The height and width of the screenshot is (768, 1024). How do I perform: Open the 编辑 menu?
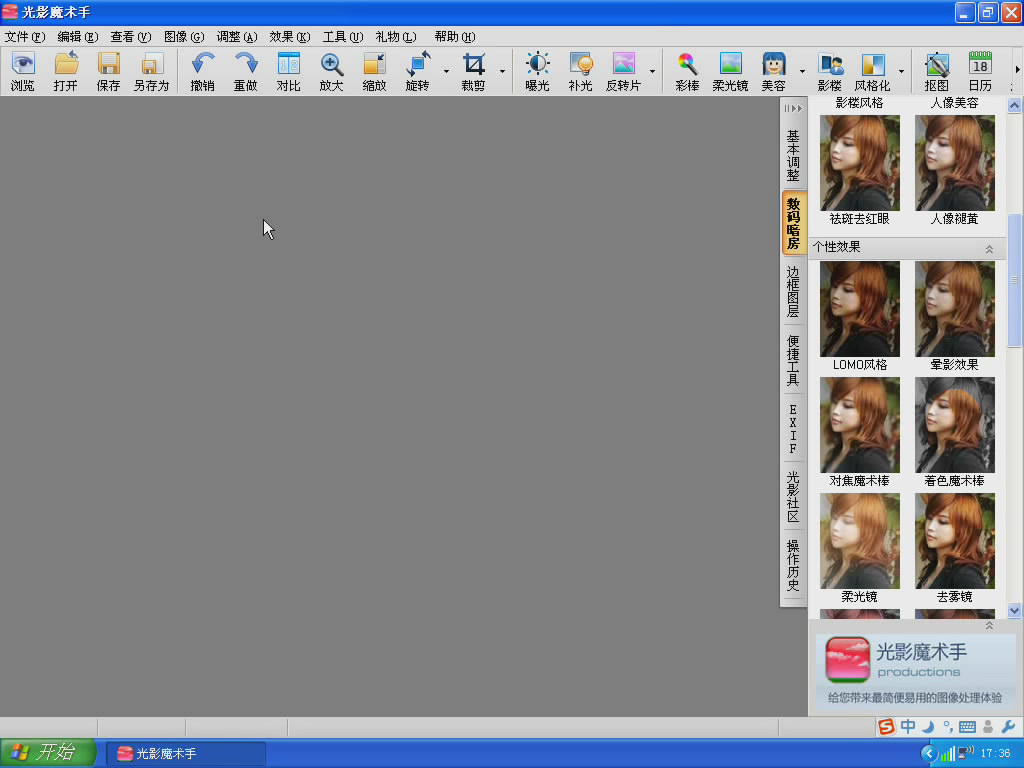click(x=78, y=37)
